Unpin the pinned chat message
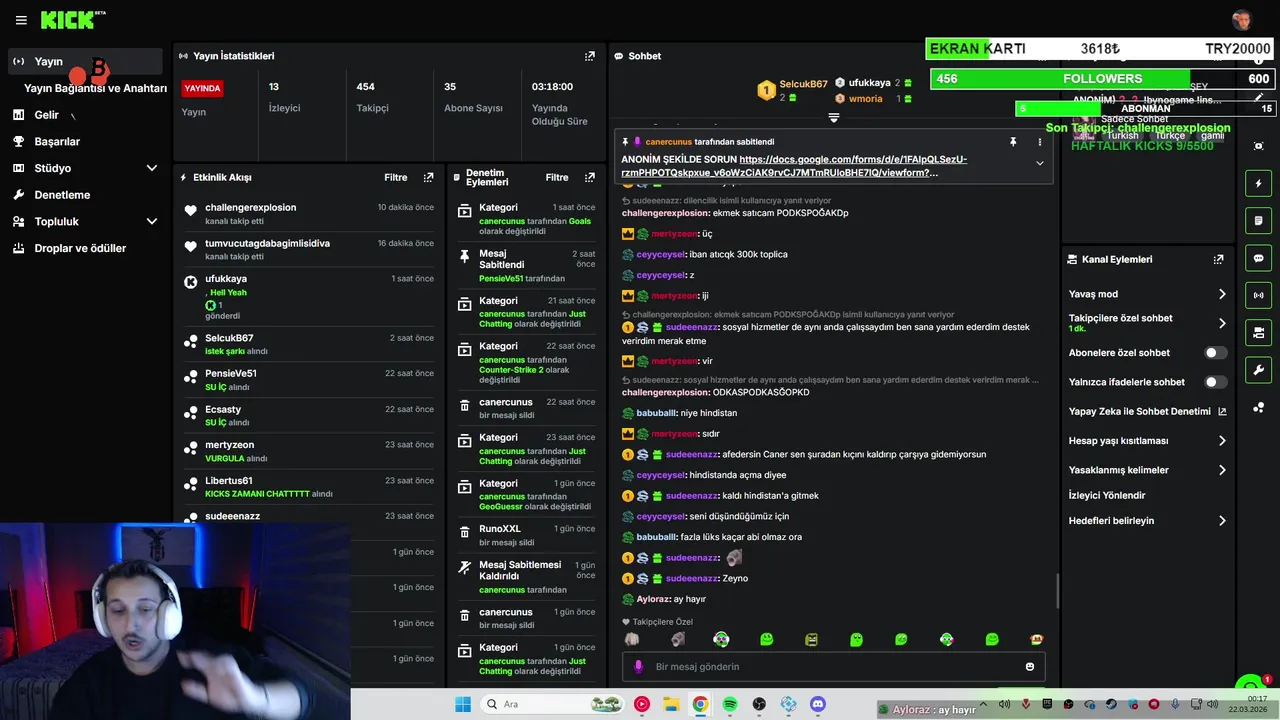1280x720 pixels. point(1013,142)
